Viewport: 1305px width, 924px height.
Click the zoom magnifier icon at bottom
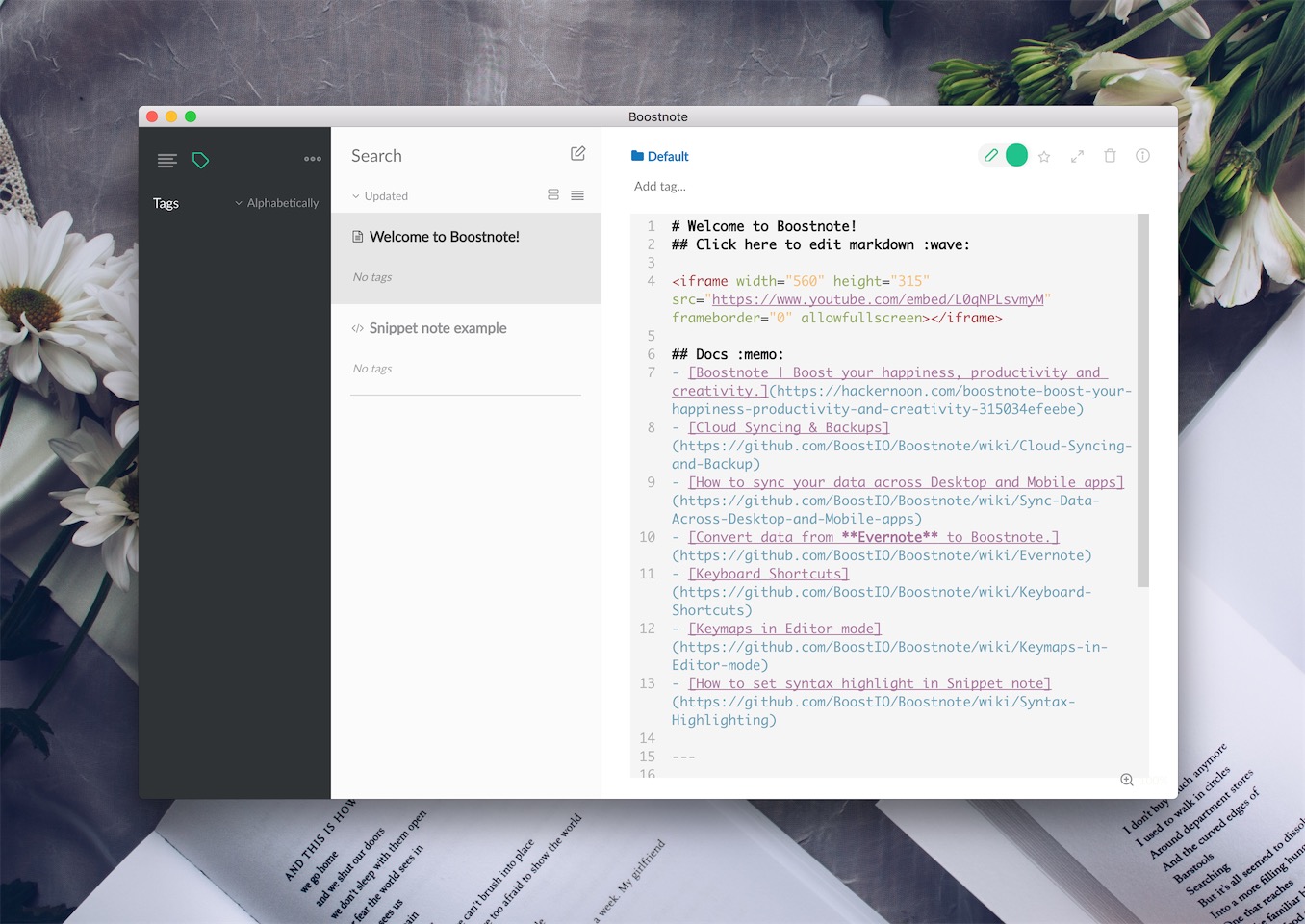click(1127, 780)
